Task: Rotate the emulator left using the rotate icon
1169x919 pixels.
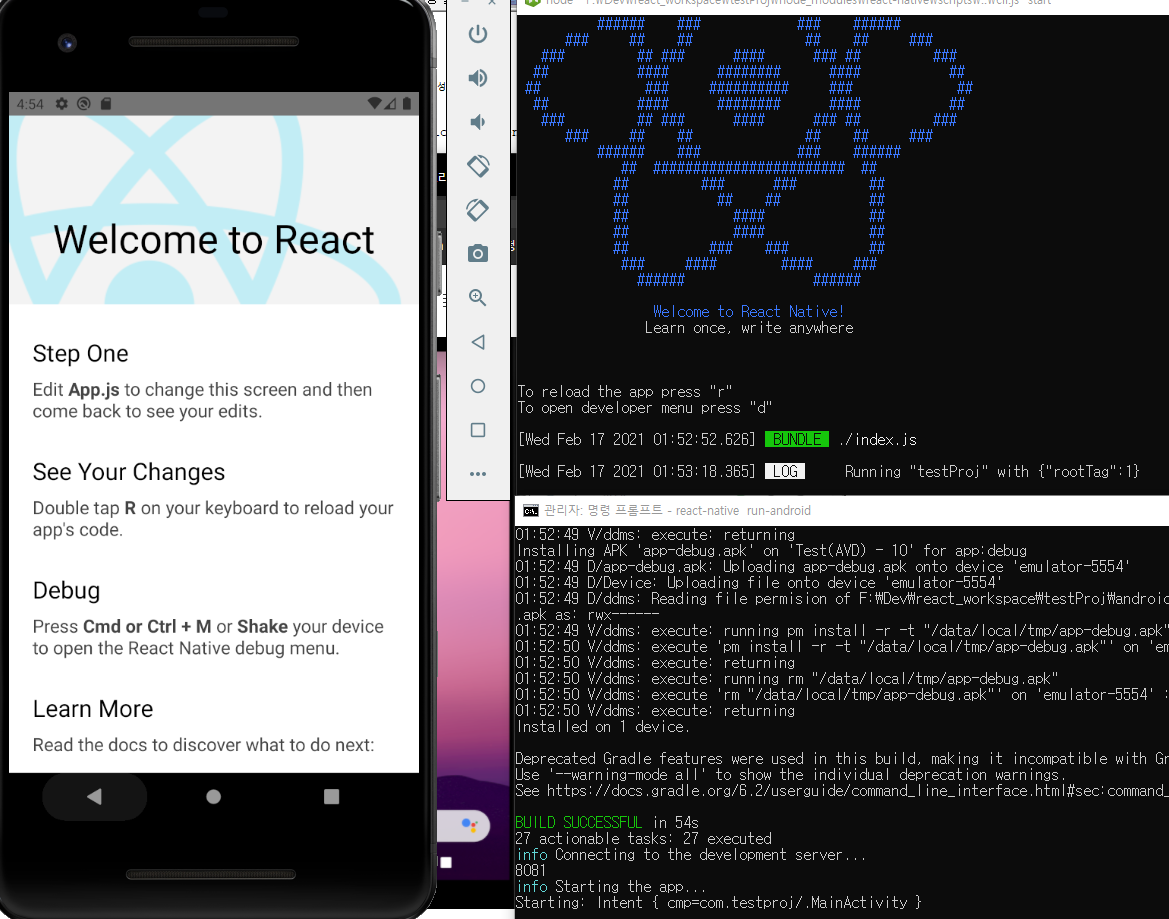Action: [x=478, y=165]
